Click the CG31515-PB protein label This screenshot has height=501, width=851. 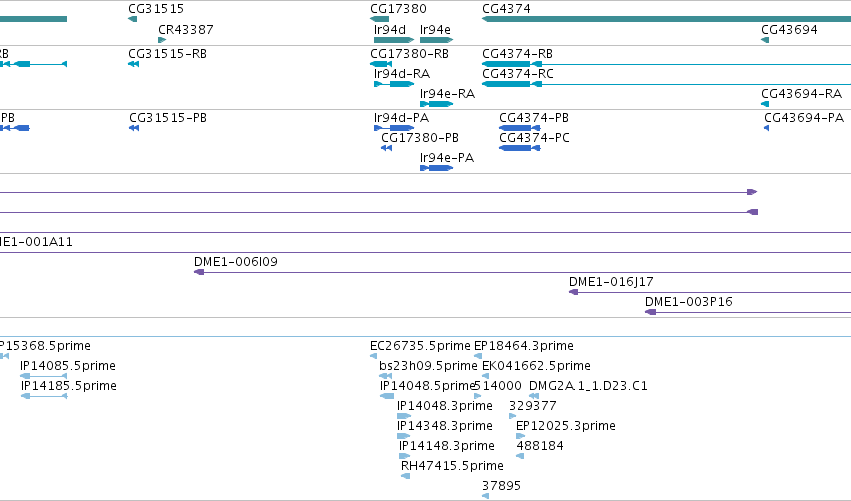coord(168,118)
